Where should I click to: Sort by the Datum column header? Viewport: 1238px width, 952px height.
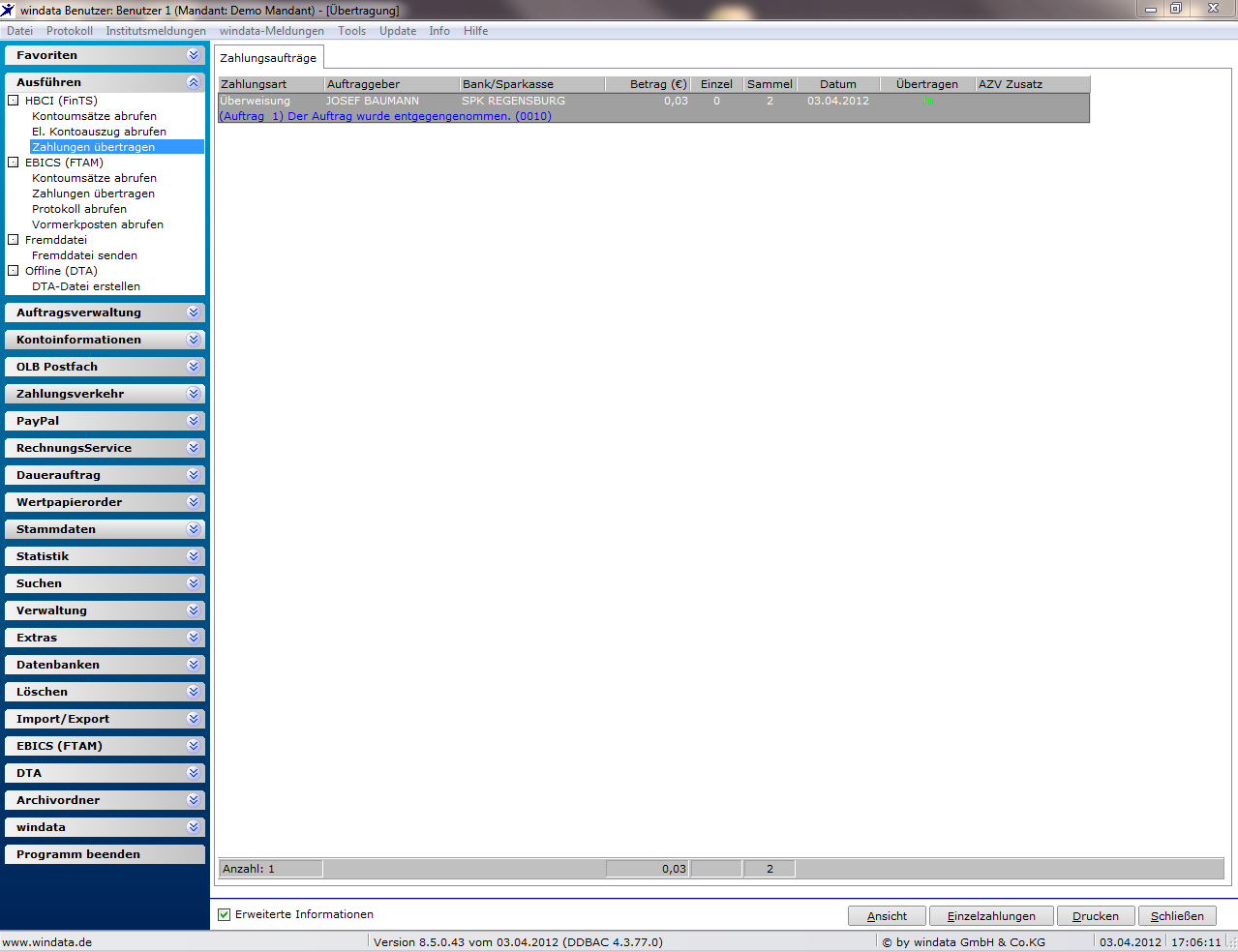pyautogui.click(x=838, y=84)
